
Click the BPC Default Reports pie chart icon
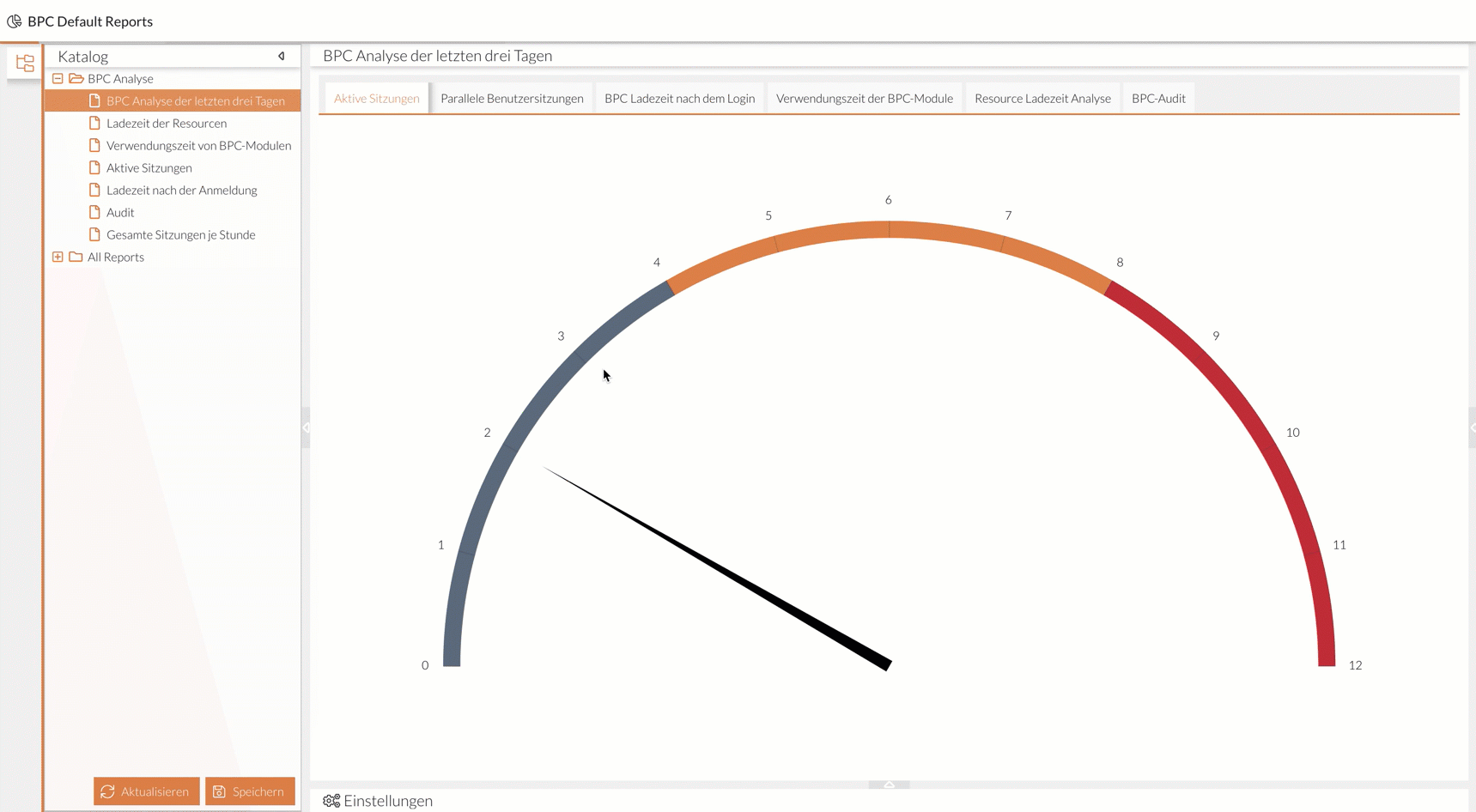pos(14,21)
